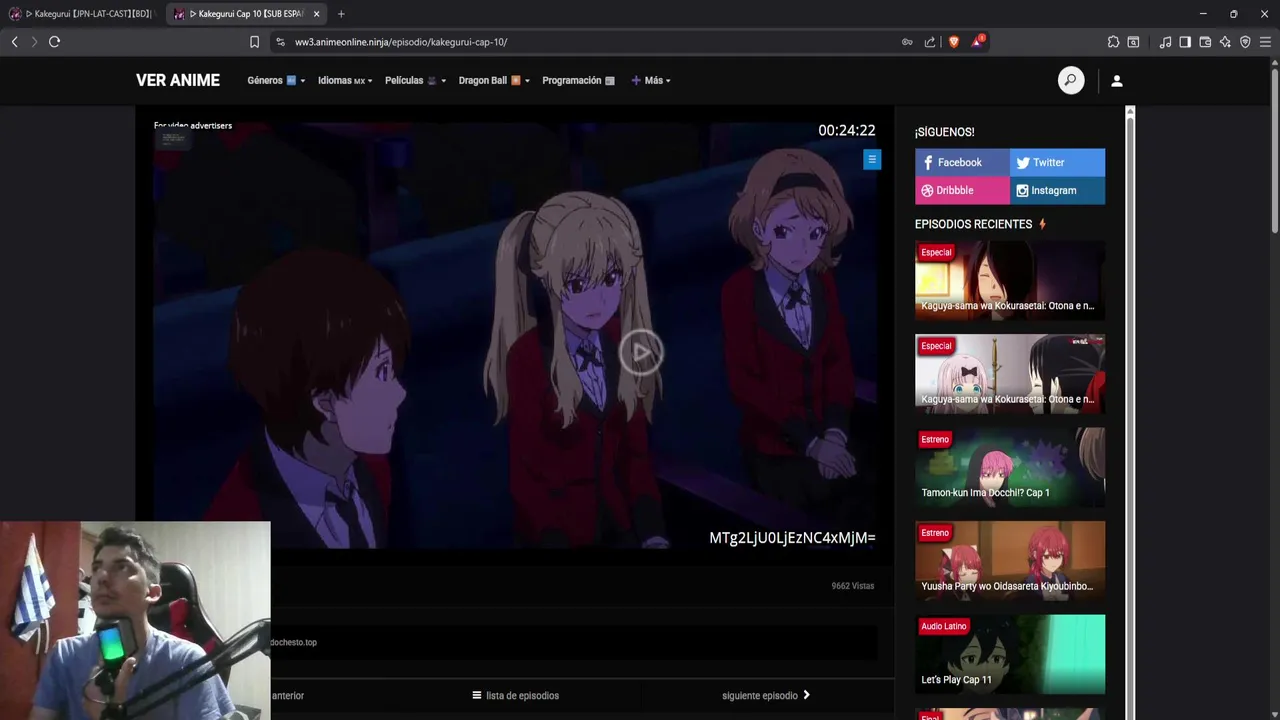This screenshot has width=1280, height=720.
Task: Open Tamon-kun Ima Docchi!? Cap 1 thumbnail
Action: pyautogui.click(x=1010, y=467)
